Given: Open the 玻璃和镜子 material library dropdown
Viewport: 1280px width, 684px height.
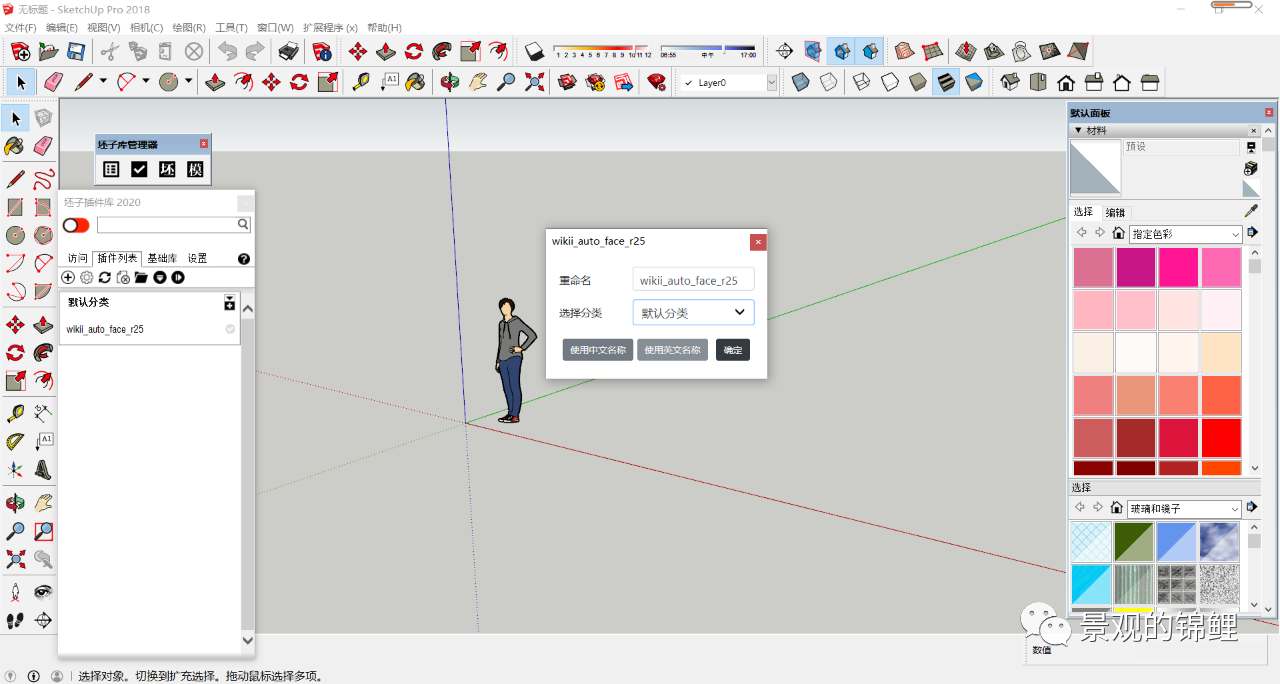Looking at the screenshot, I should [1185, 509].
